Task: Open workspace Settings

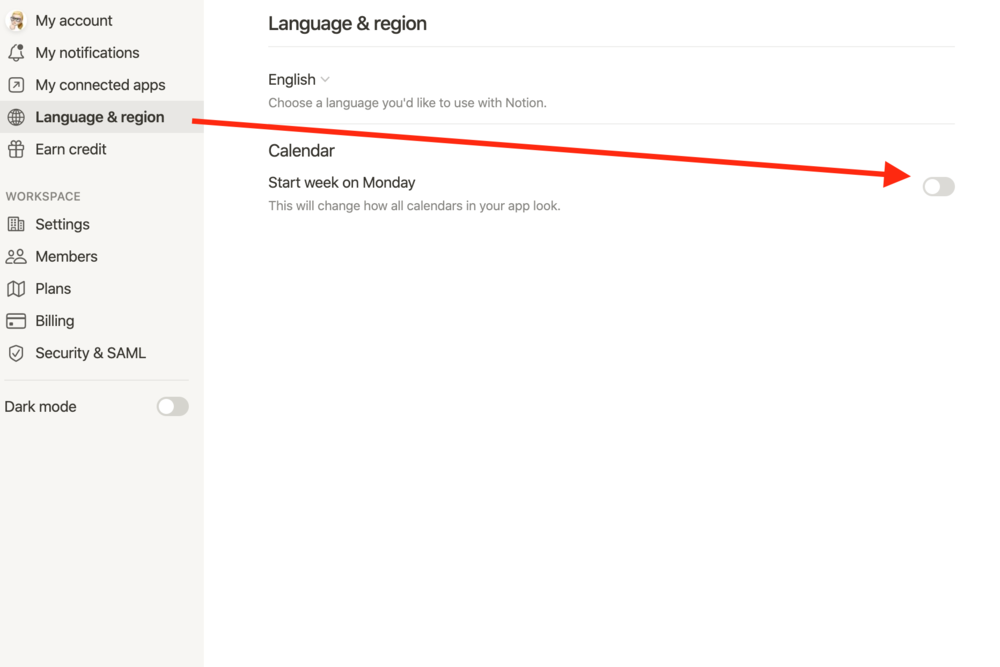Action: pyautogui.click(x=102, y=224)
